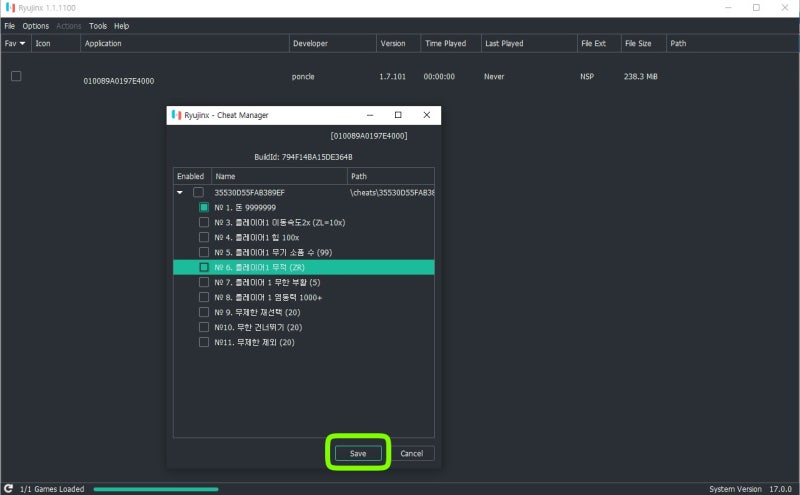Maximize the Cheat Manager dialog
Viewport: 800px width, 495px height.
398,115
